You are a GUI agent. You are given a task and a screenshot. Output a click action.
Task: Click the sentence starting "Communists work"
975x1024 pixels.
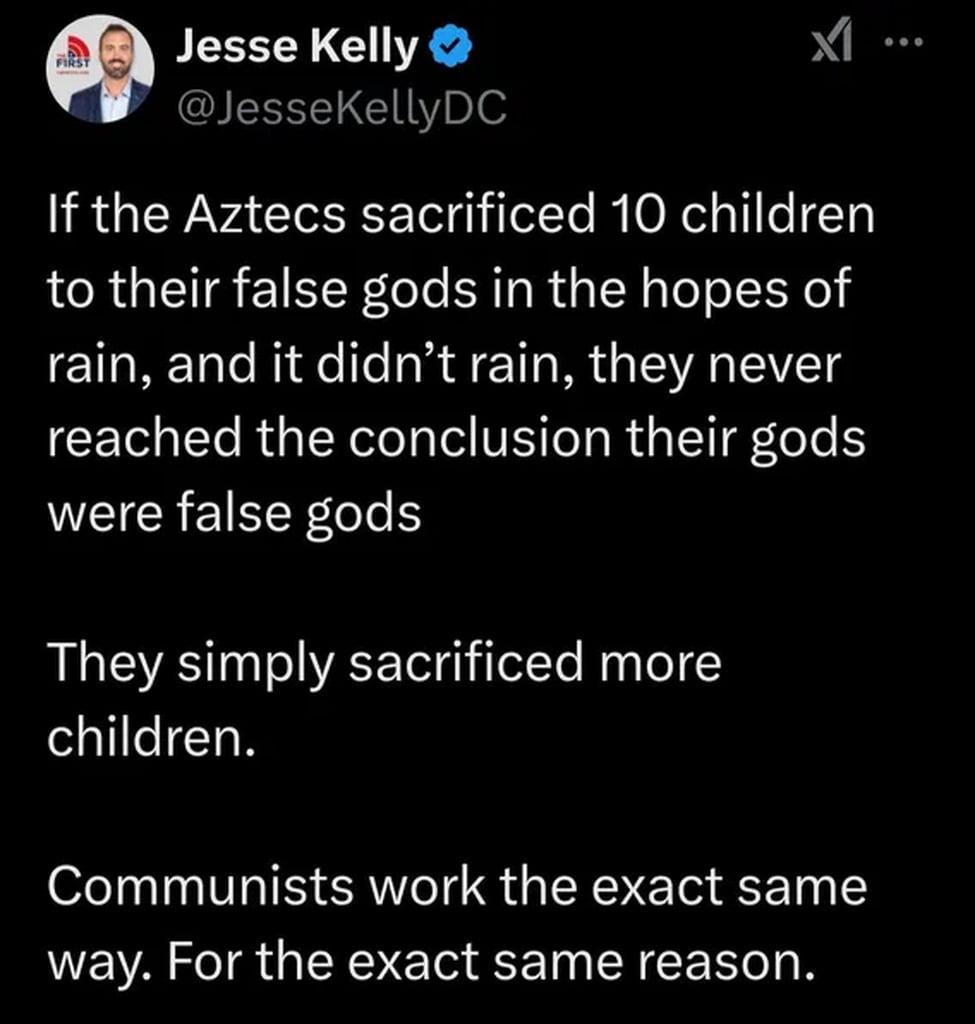[x=456, y=888]
